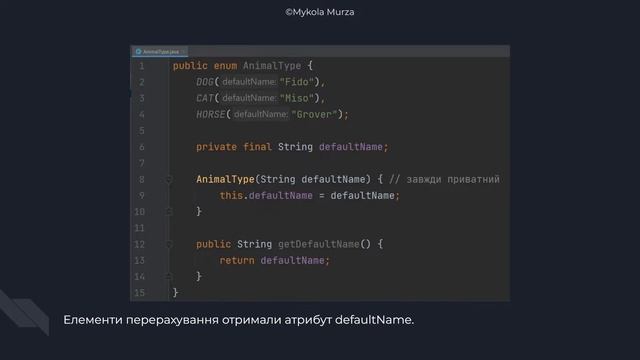Image resolution: width=640 pixels, height=360 pixels.
Task: Click the 'завжди приватний' comment
Action: [444, 179]
